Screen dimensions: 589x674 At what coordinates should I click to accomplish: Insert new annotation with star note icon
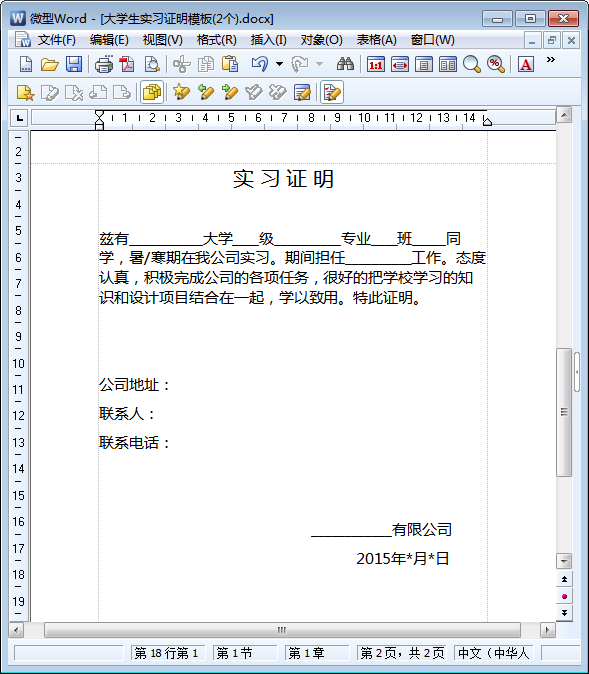(25, 92)
